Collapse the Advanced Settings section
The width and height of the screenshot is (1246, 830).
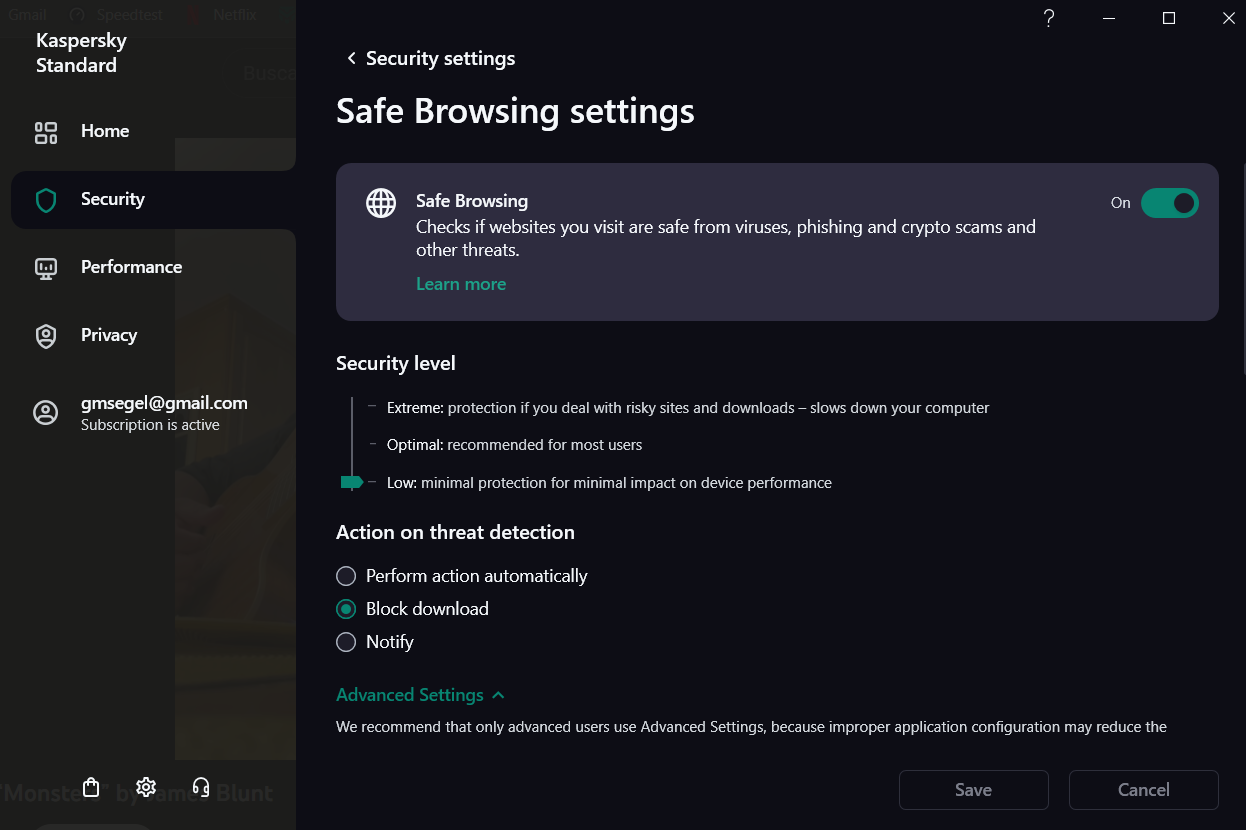(x=420, y=695)
